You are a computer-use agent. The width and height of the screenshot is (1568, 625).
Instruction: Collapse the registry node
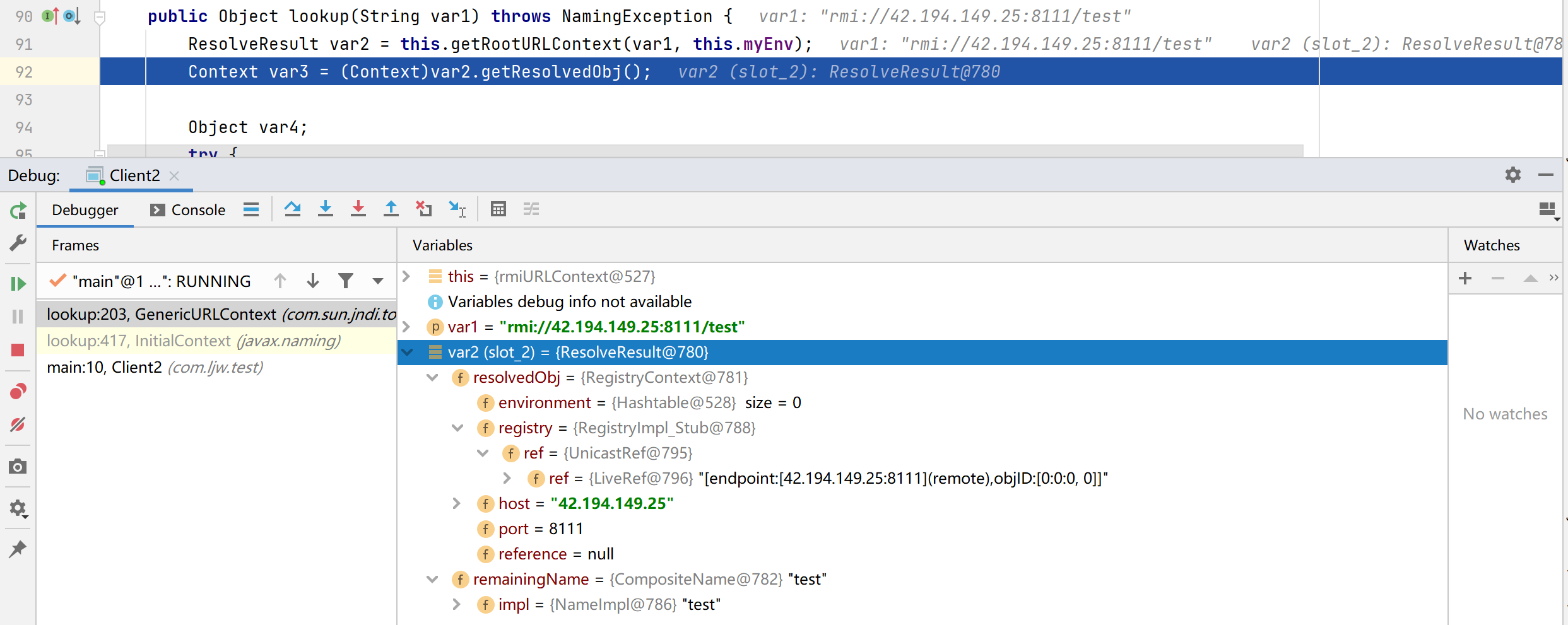pos(457,428)
